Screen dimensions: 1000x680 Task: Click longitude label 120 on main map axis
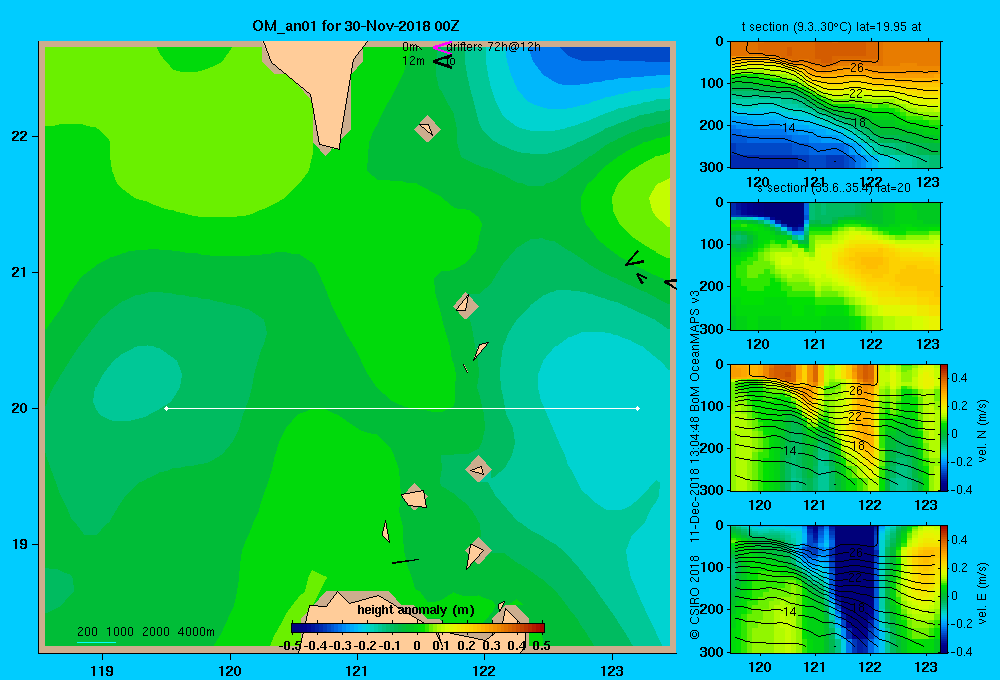pos(230,670)
